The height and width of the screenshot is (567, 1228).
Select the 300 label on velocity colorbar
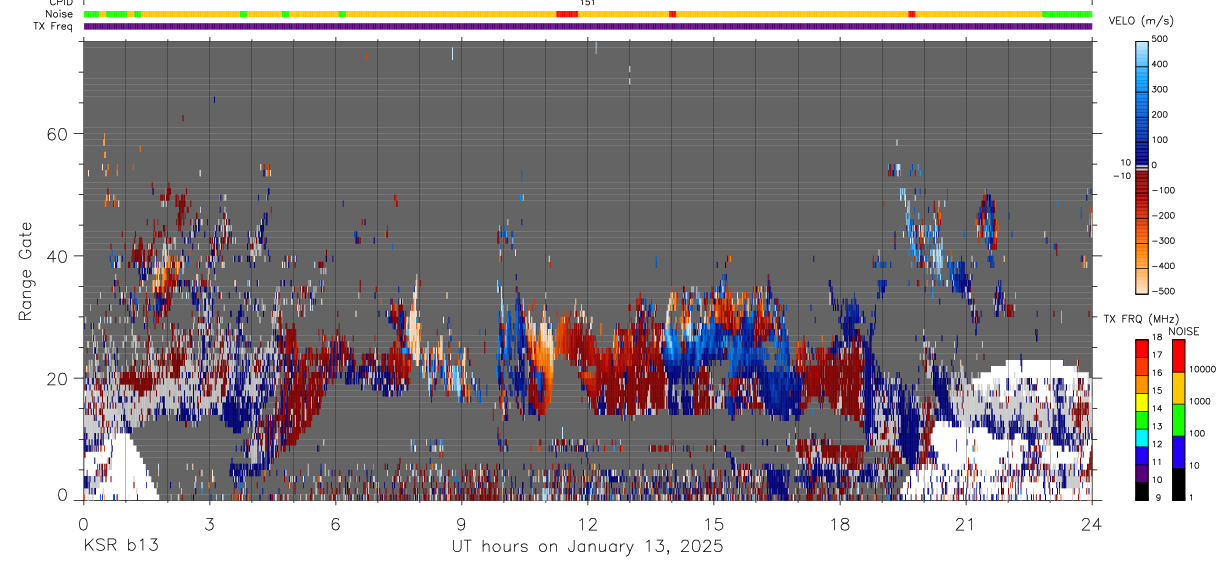[1161, 89]
